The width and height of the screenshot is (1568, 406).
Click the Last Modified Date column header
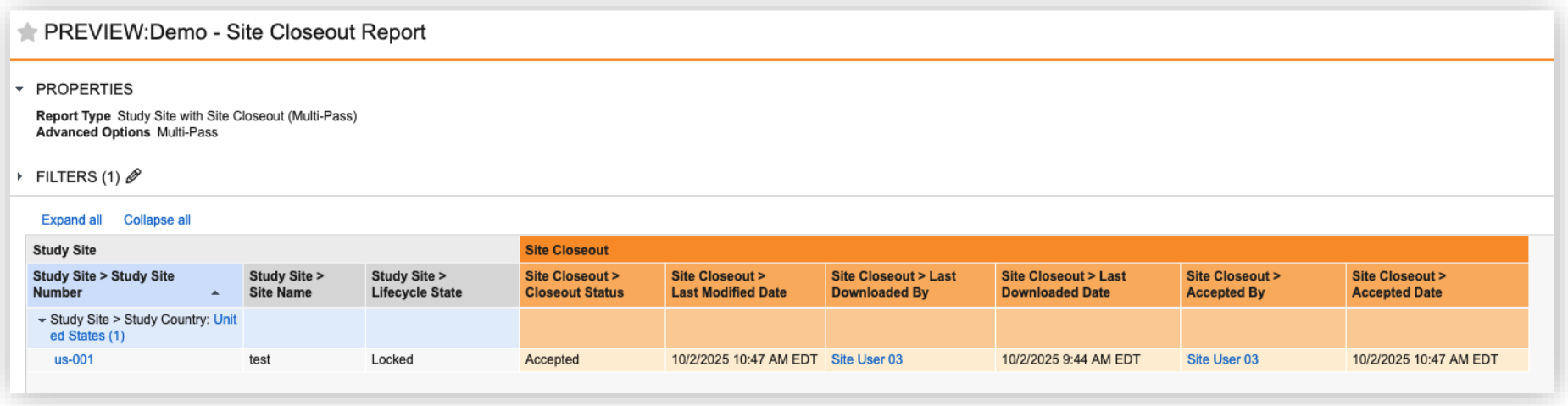(x=728, y=284)
